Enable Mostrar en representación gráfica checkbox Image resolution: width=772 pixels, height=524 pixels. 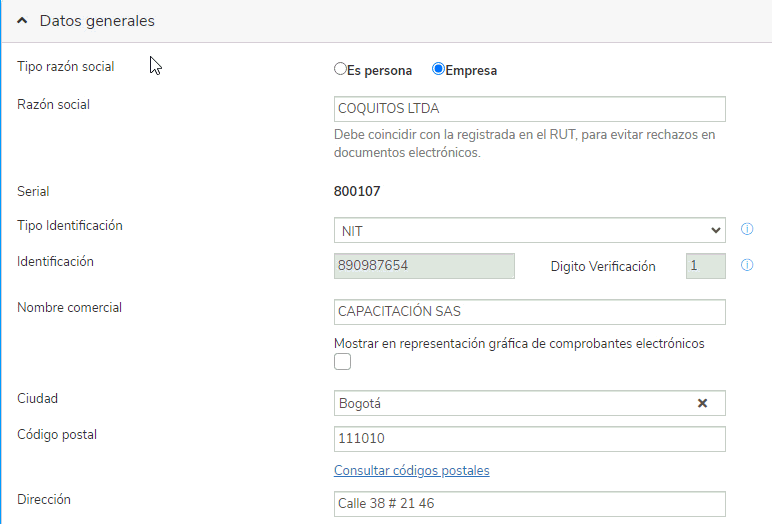point(342,361)
